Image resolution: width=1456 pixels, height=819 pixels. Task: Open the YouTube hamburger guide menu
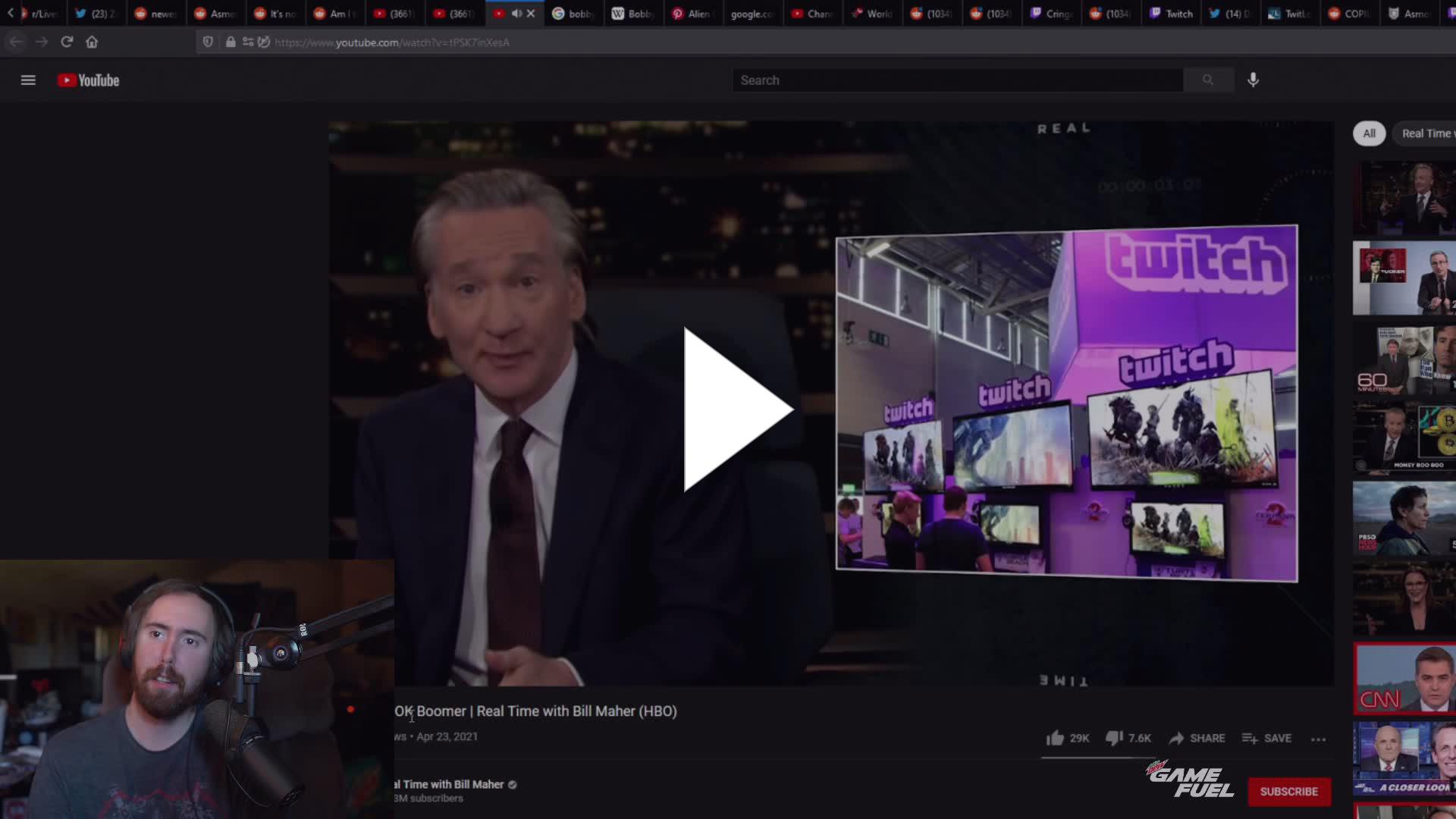click(28, 80)
